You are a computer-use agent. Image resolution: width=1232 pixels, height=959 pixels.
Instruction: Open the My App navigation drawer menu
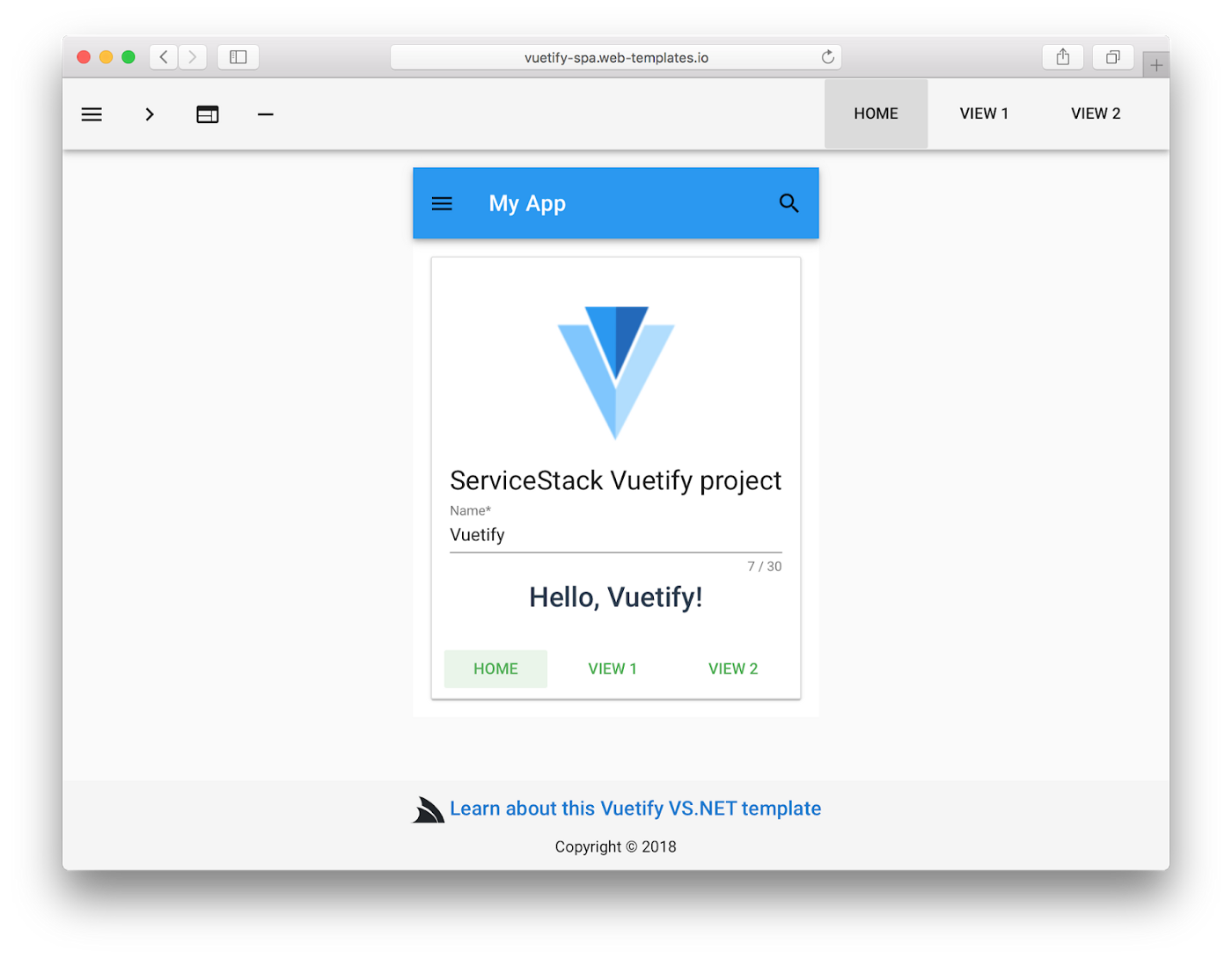click(442, 202)
